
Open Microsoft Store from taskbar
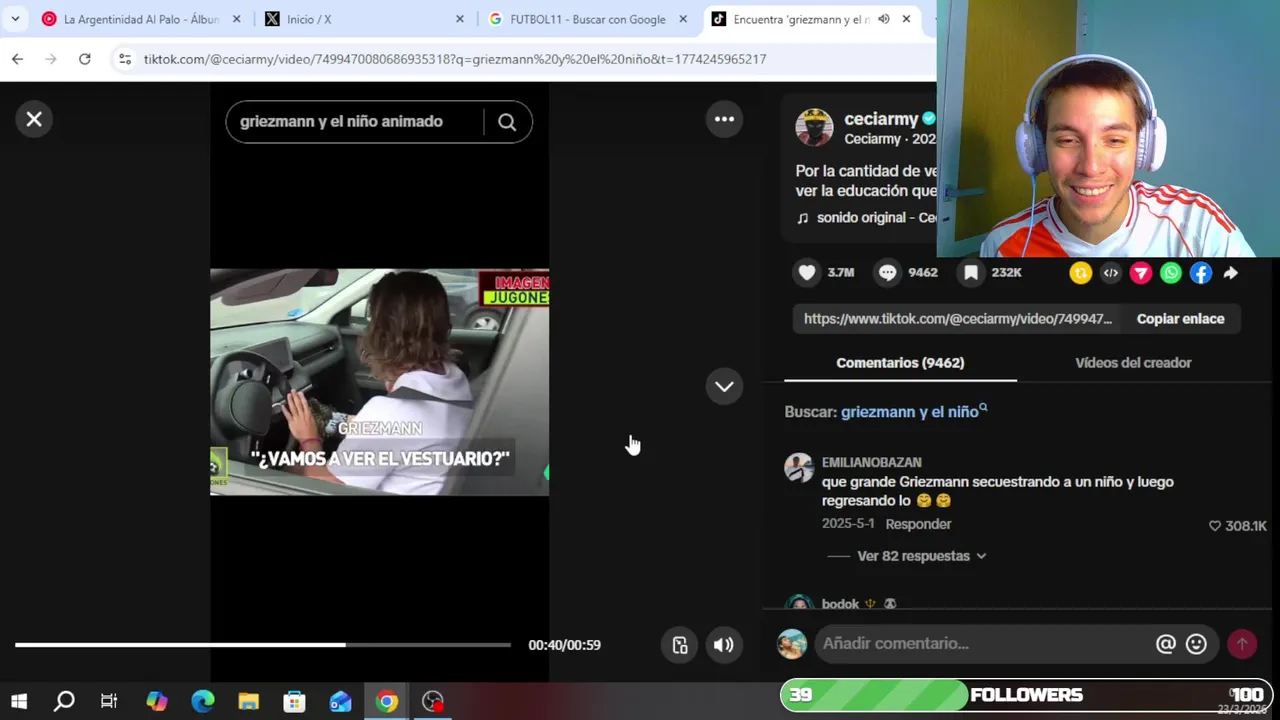295,701
